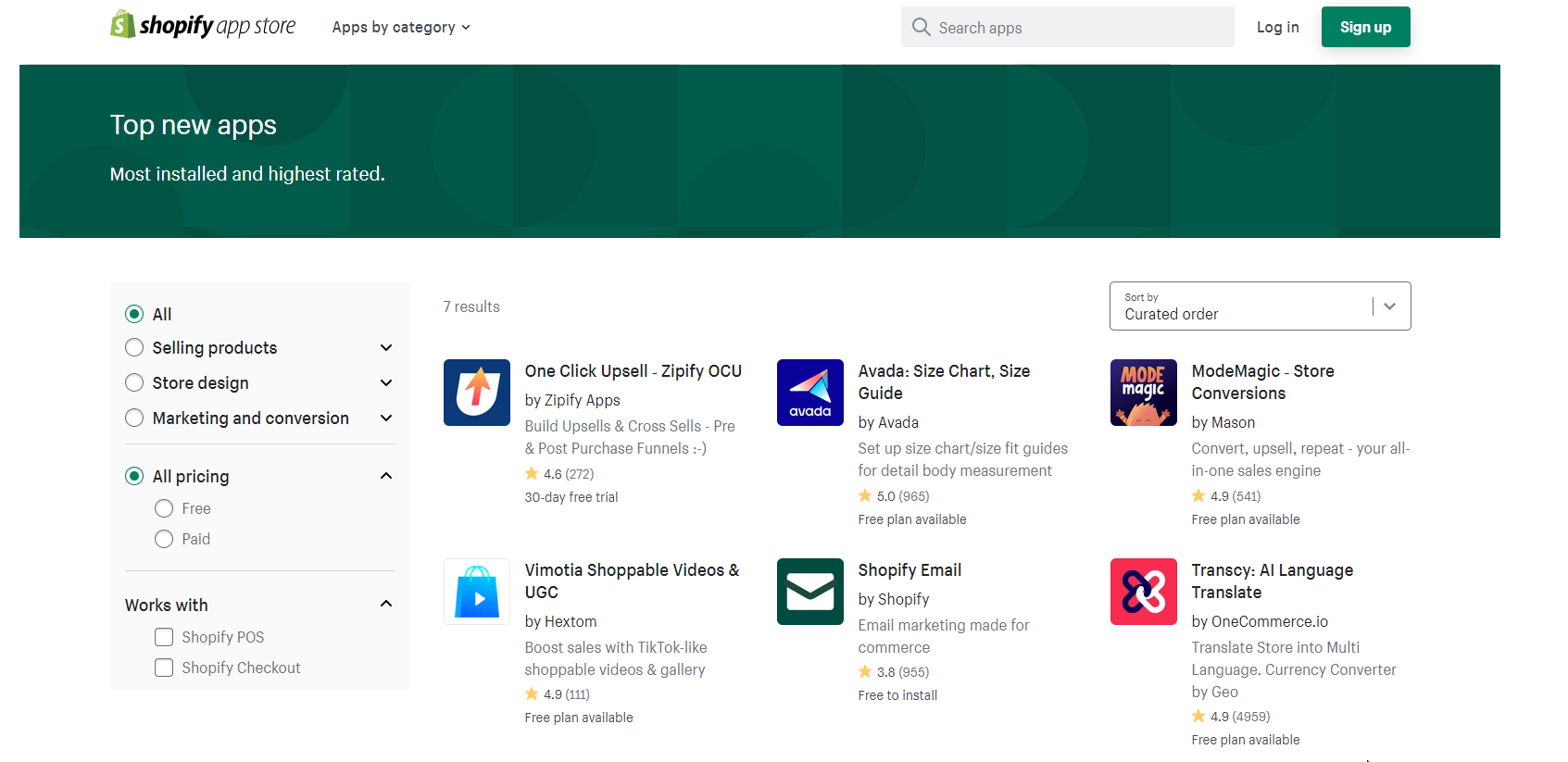Click the star rating of Shopify Email

coord(894,672)
